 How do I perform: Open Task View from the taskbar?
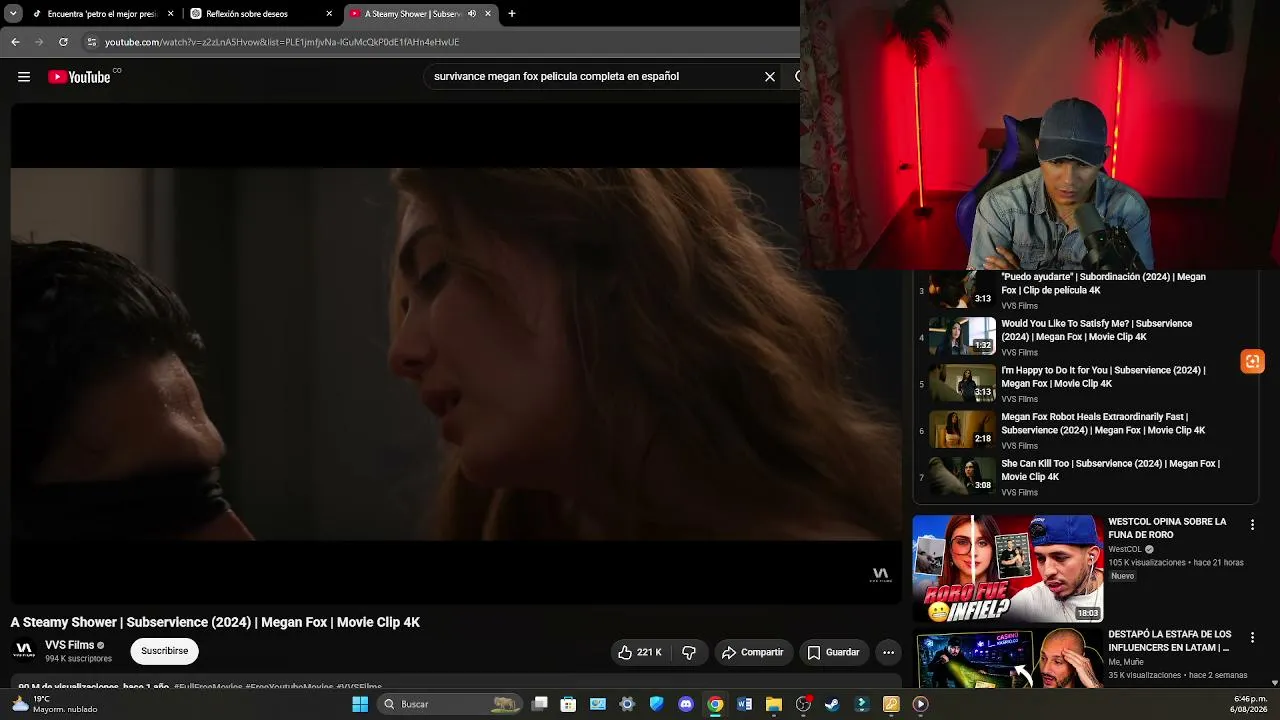[540, 704]
